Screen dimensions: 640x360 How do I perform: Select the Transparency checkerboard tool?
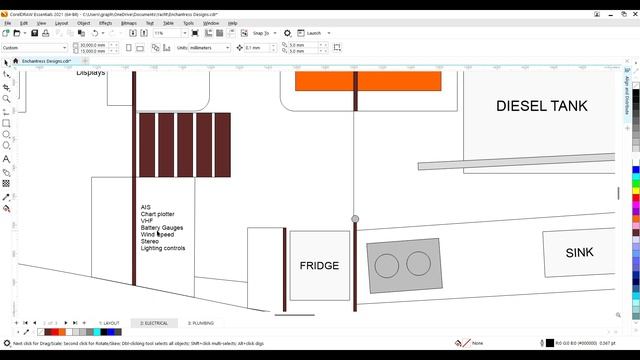(x=6, y=184)
